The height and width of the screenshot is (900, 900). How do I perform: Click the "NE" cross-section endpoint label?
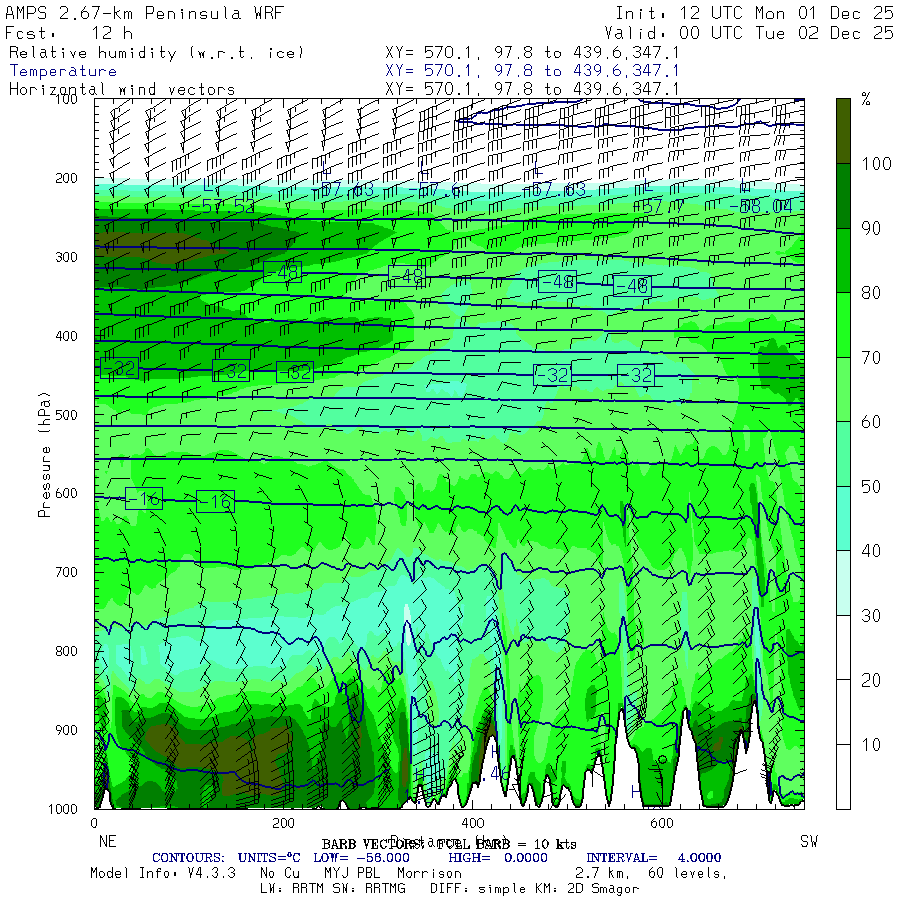coord(107,841)
